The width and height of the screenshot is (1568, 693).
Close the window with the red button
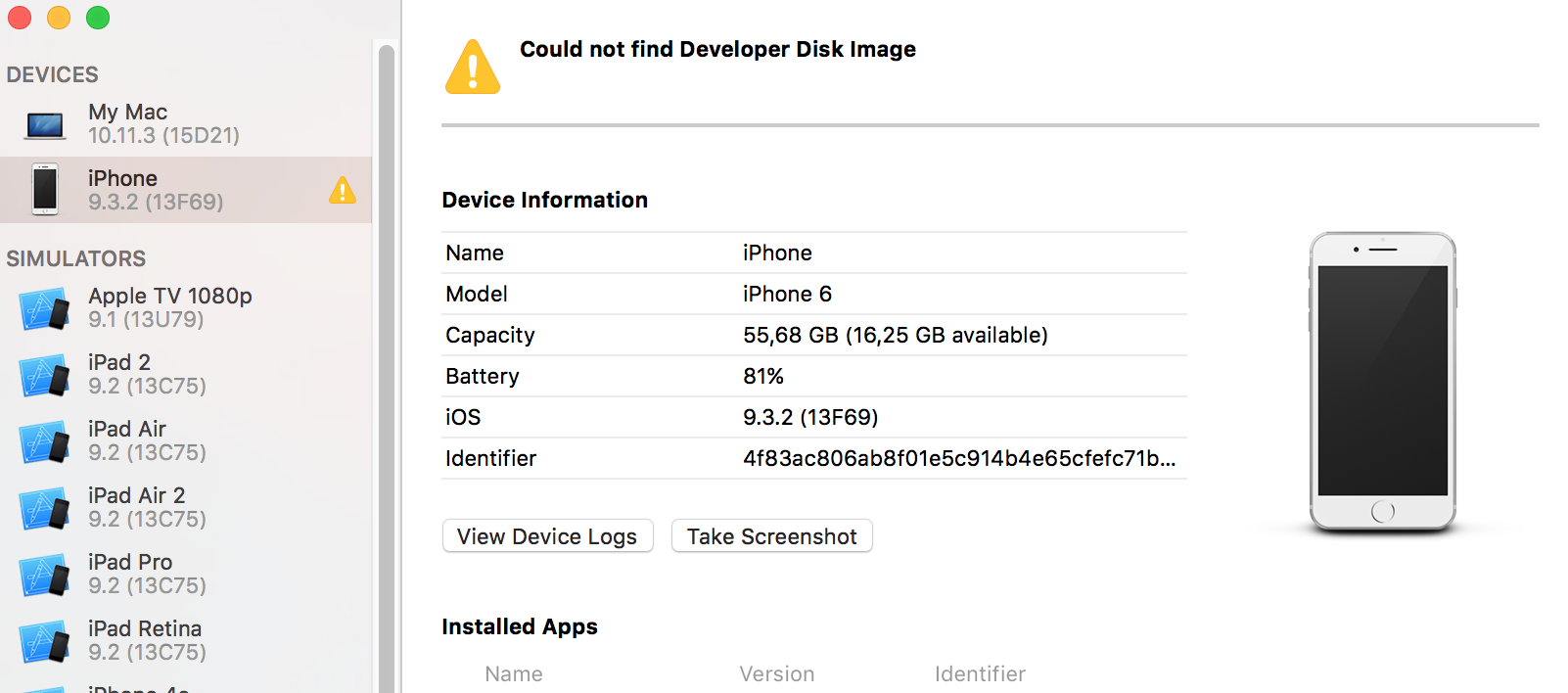pyautogui.click(x=20, y=18)
